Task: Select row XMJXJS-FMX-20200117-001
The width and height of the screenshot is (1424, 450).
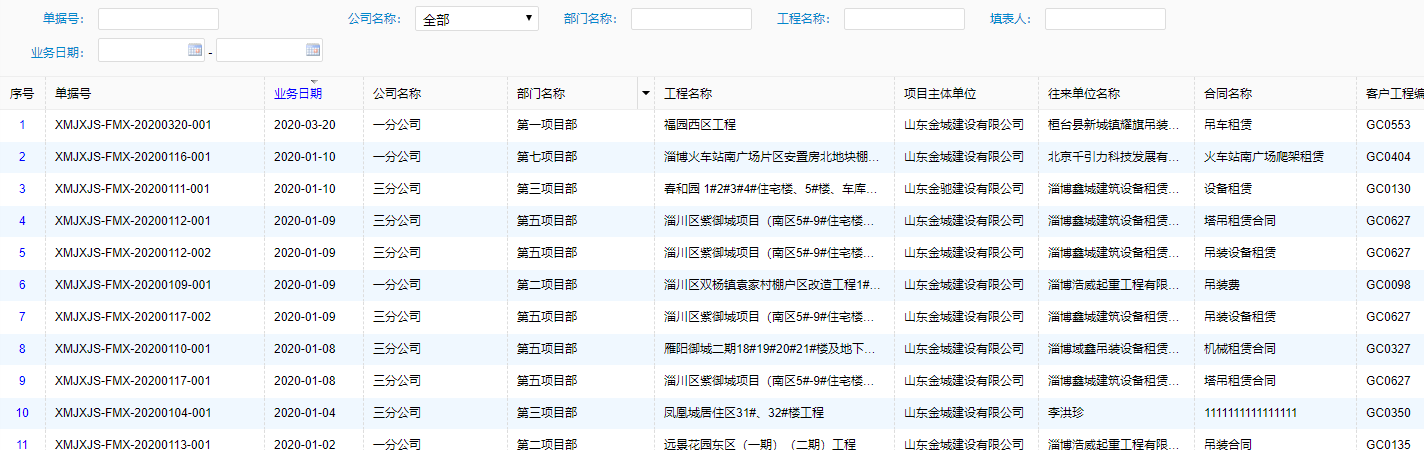Action: click(712, 381)
